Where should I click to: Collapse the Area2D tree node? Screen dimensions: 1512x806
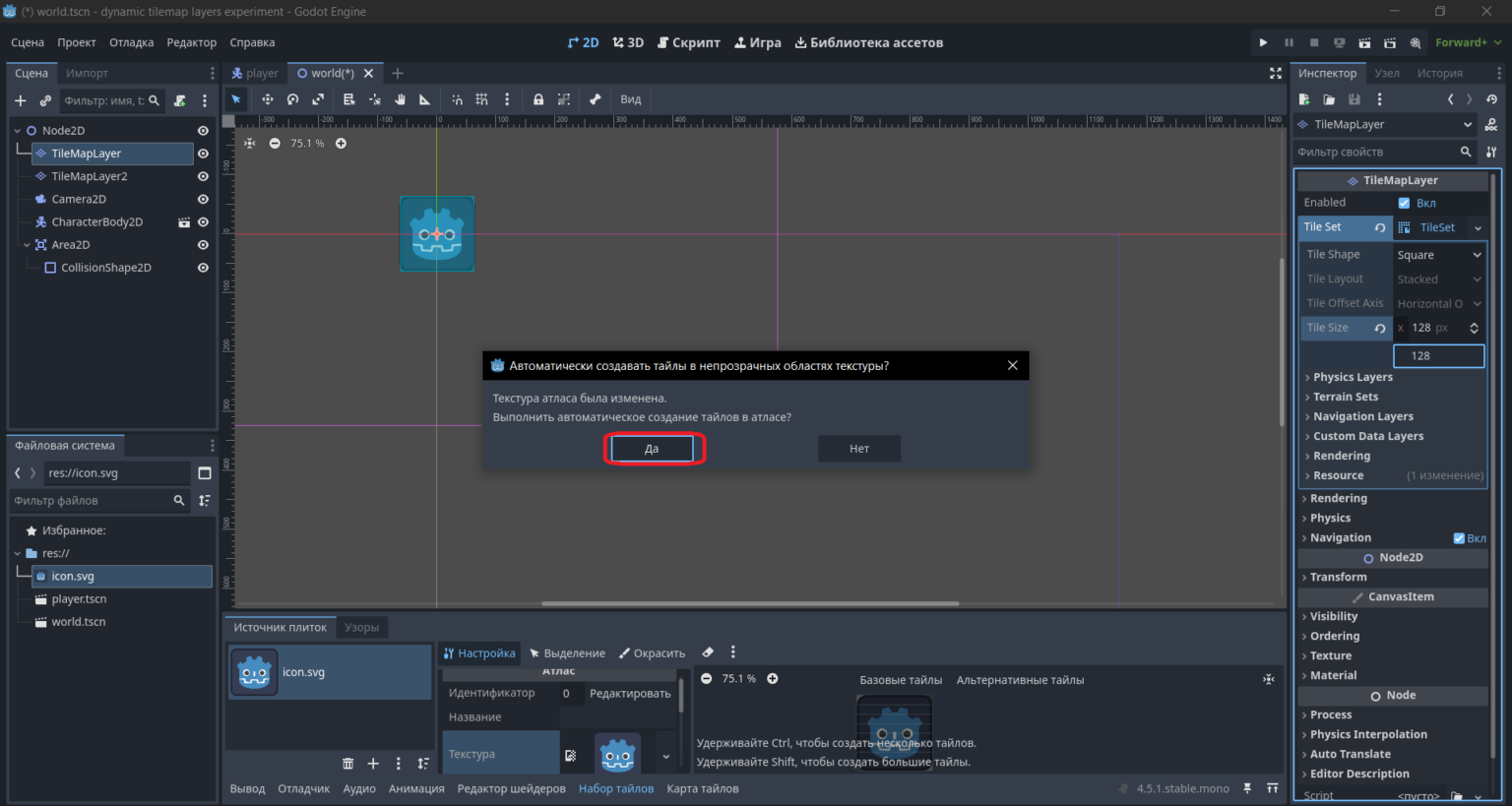click(27, 245)
